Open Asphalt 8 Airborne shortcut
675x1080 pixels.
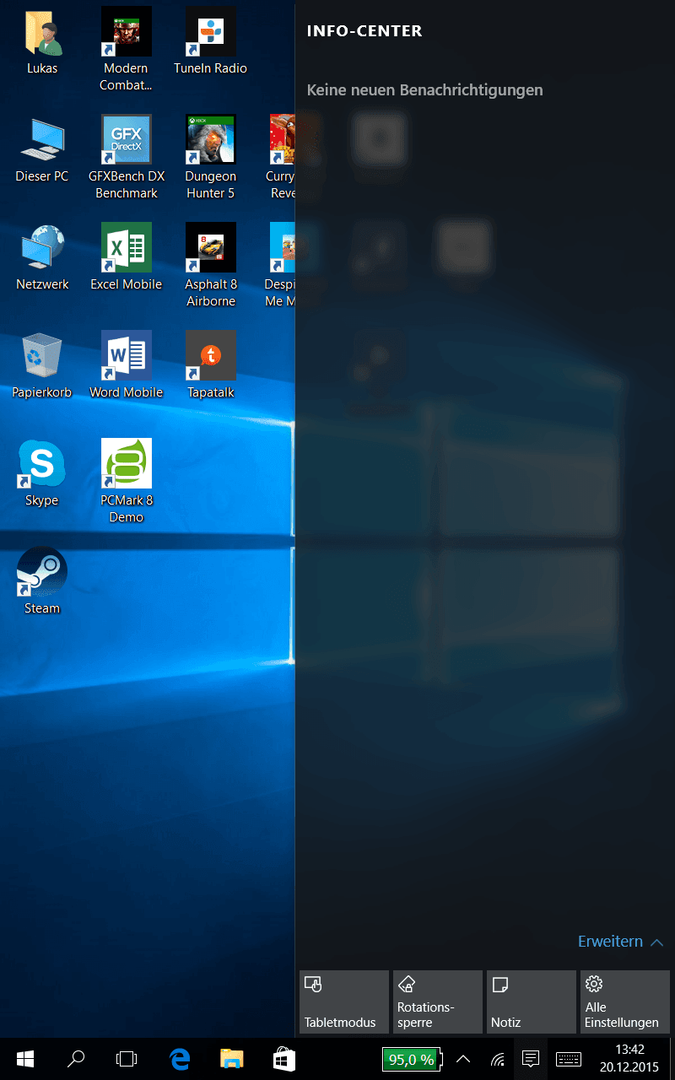click(x=210, y=265)
